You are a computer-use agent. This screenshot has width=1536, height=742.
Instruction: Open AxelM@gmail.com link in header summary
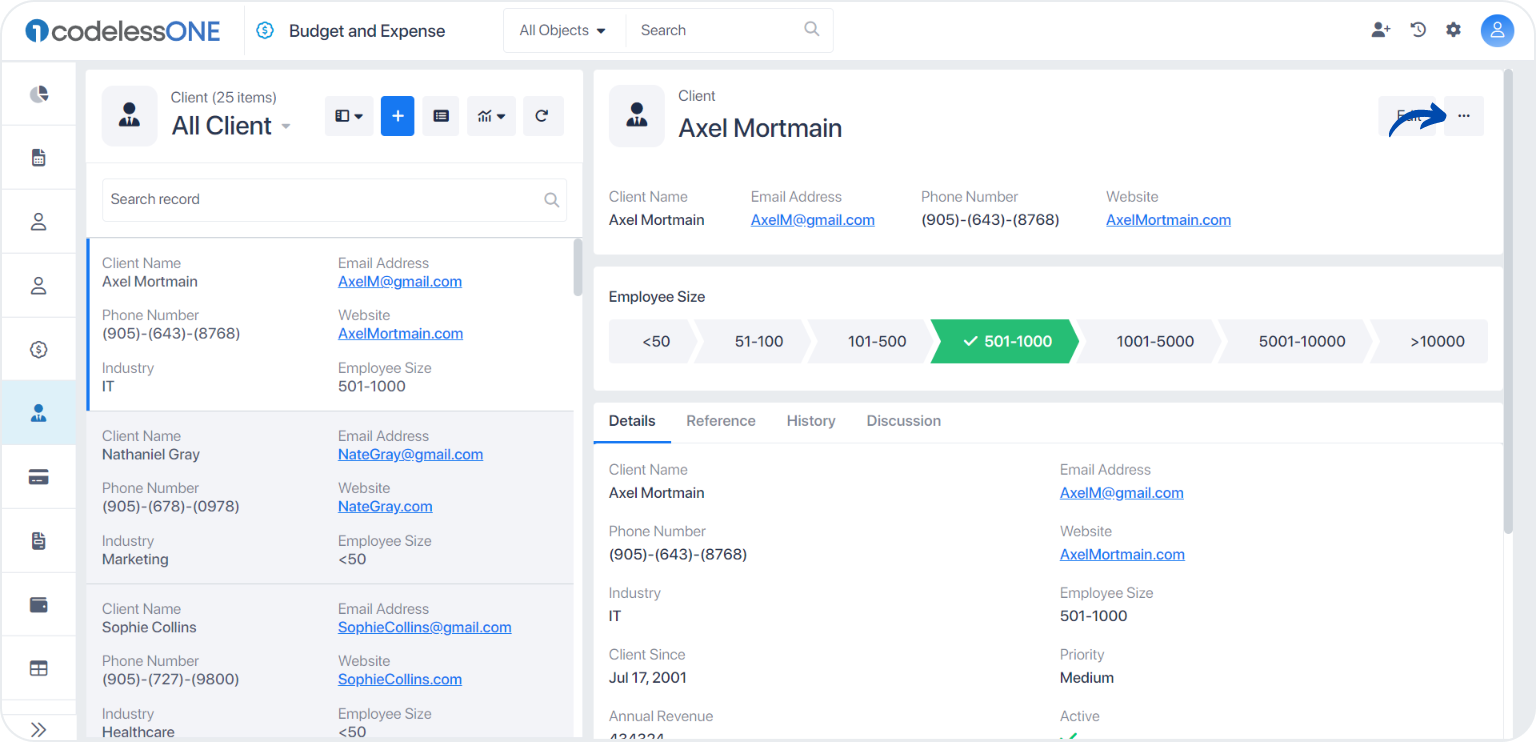pos(813,220)
